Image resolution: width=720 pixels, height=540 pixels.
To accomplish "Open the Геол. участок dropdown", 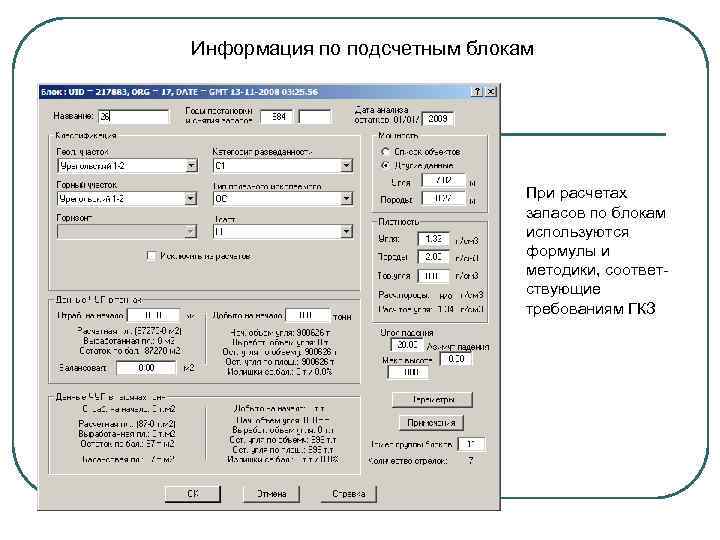I will [192, 165].
